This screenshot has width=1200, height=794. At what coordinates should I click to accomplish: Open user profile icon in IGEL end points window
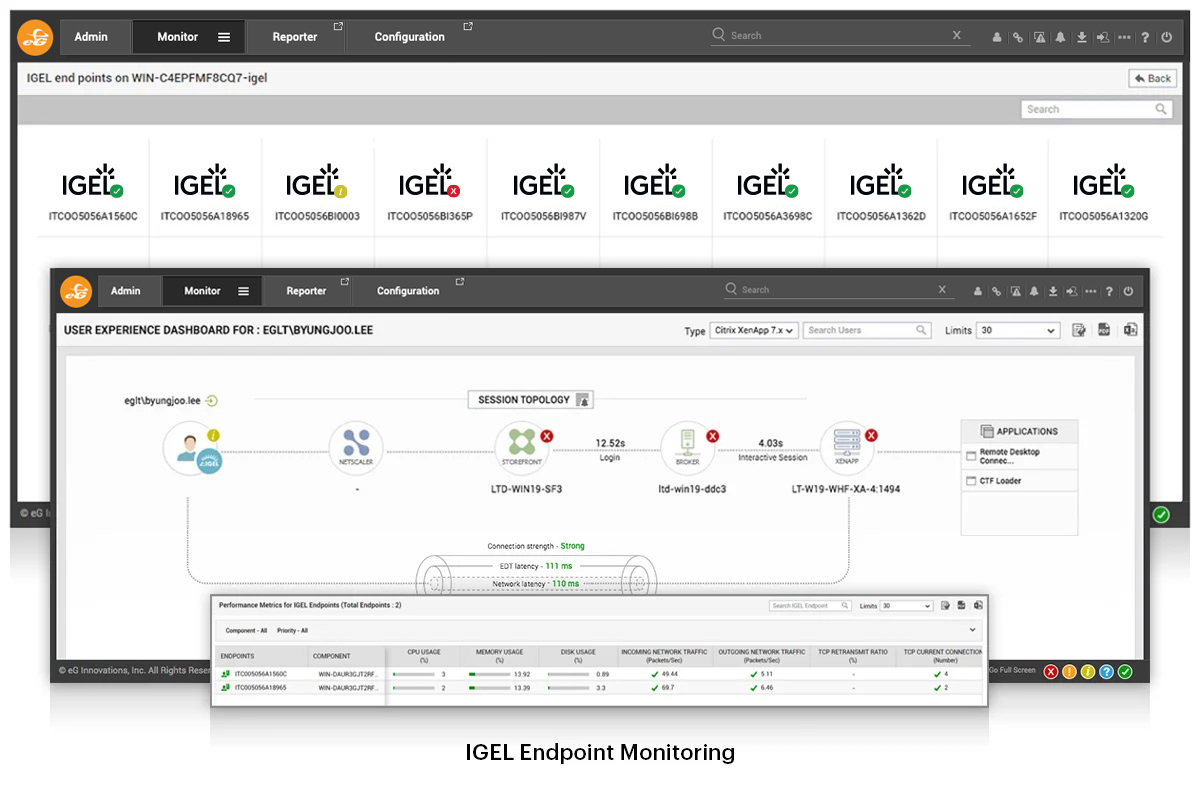997,37
